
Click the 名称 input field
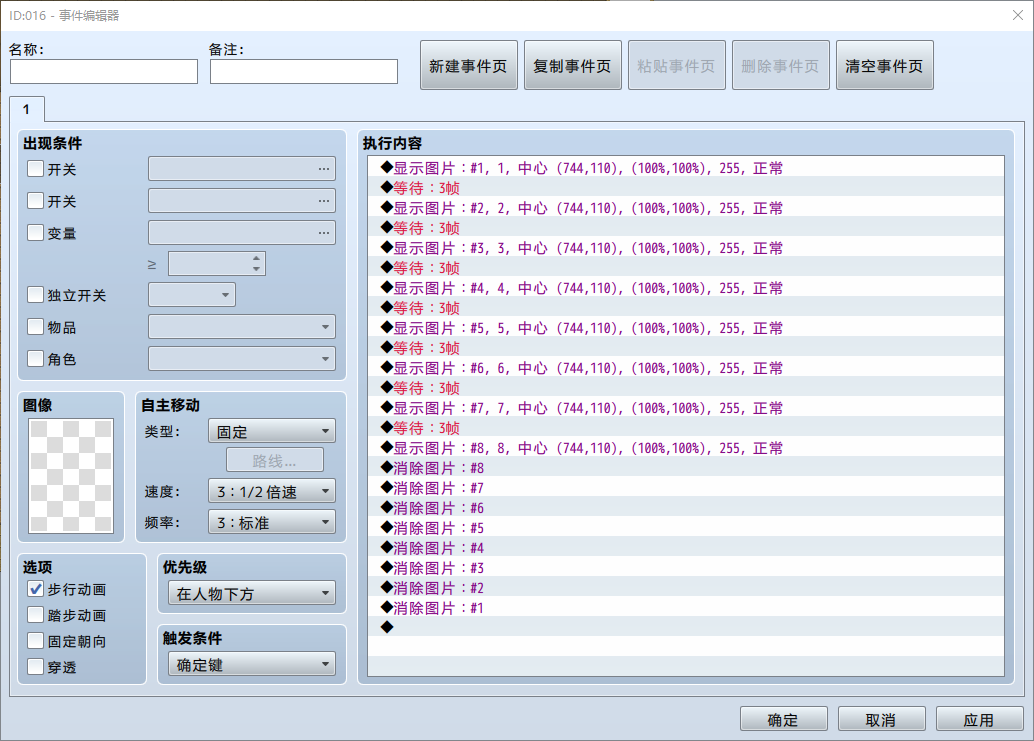(104, 71)
